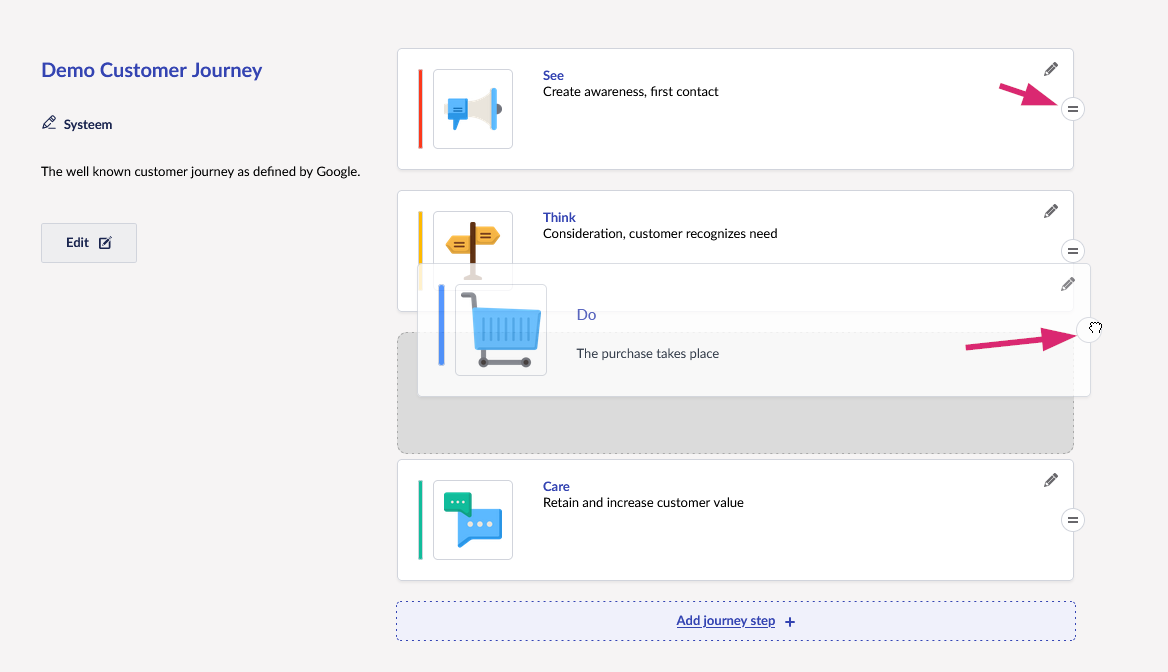The height and width of the screenshot is (672, 1168).
Task: Click the pencil icon on the Care card
Action: tap(1050, 480)
